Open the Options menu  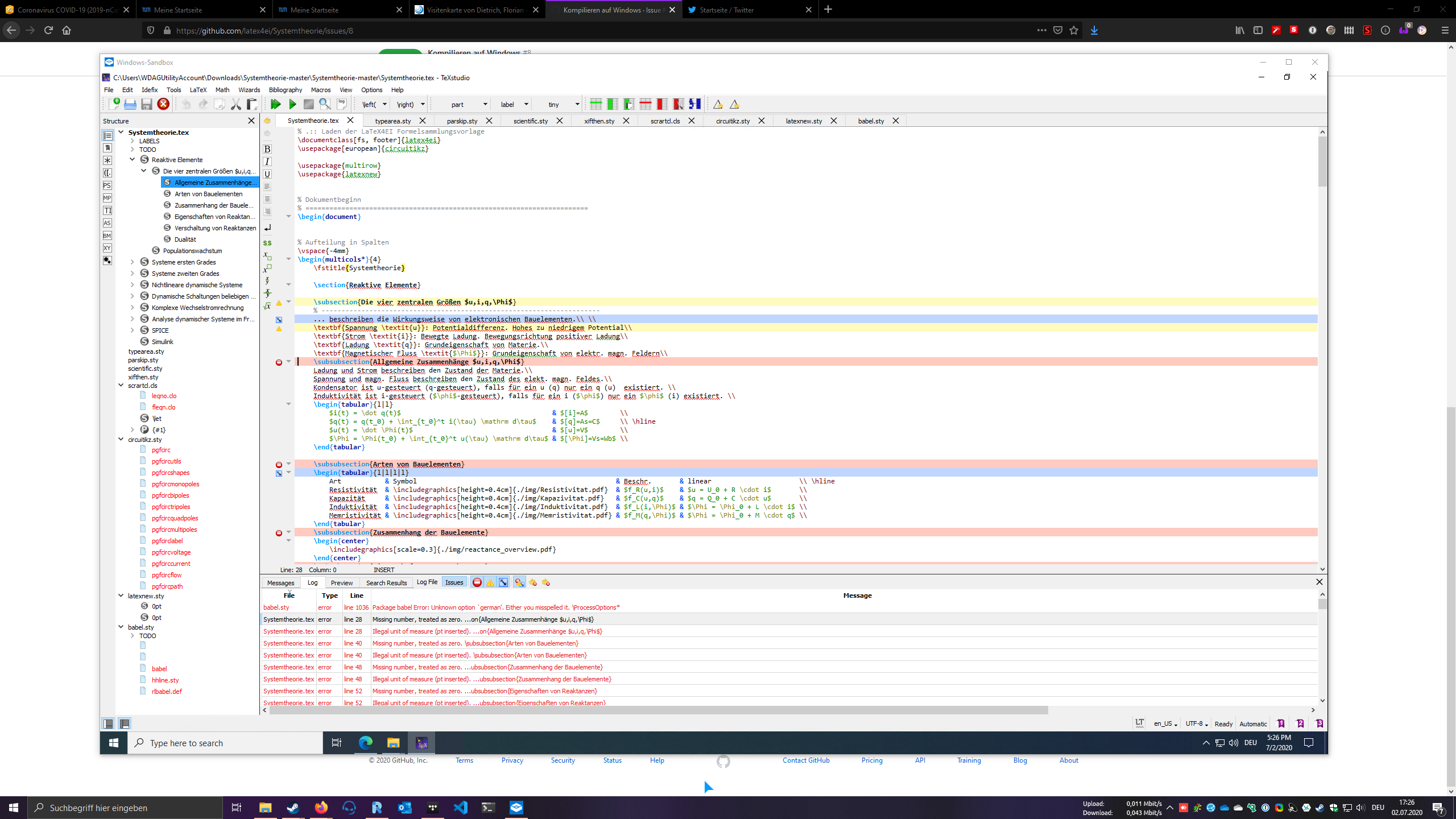tap(371, 90)
